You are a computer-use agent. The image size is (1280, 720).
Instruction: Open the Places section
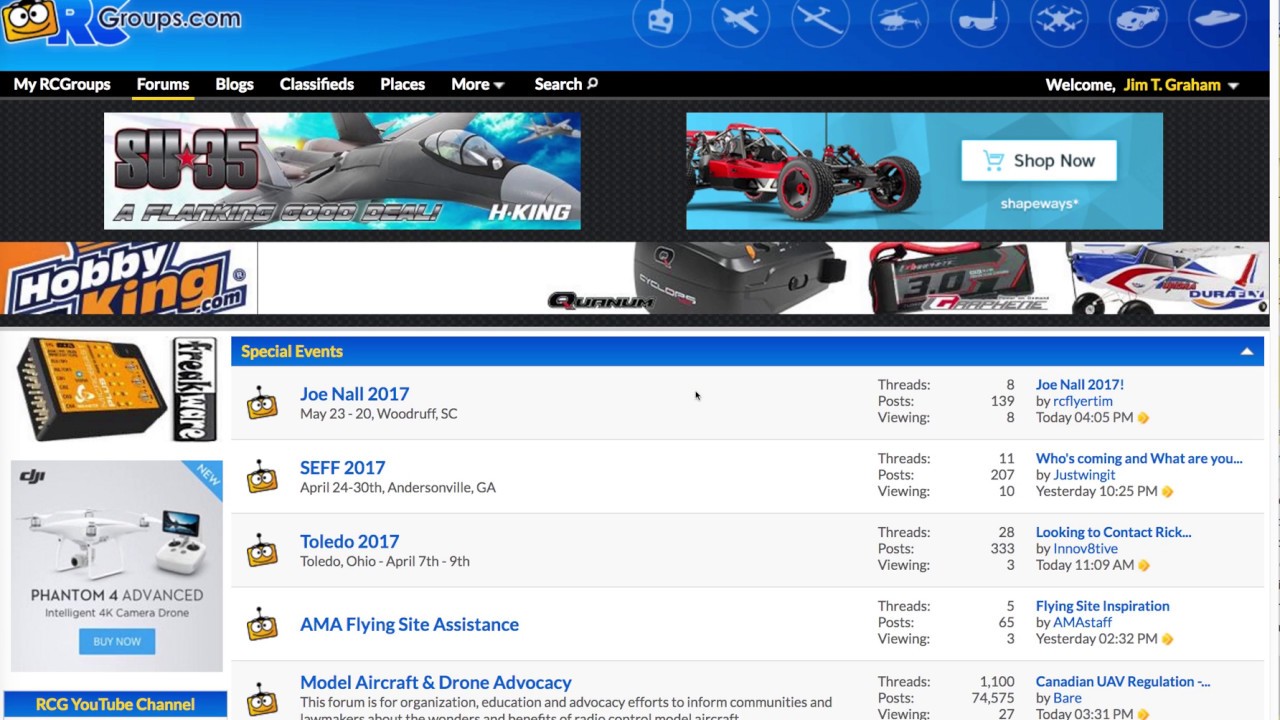click(x=402, y=84)
